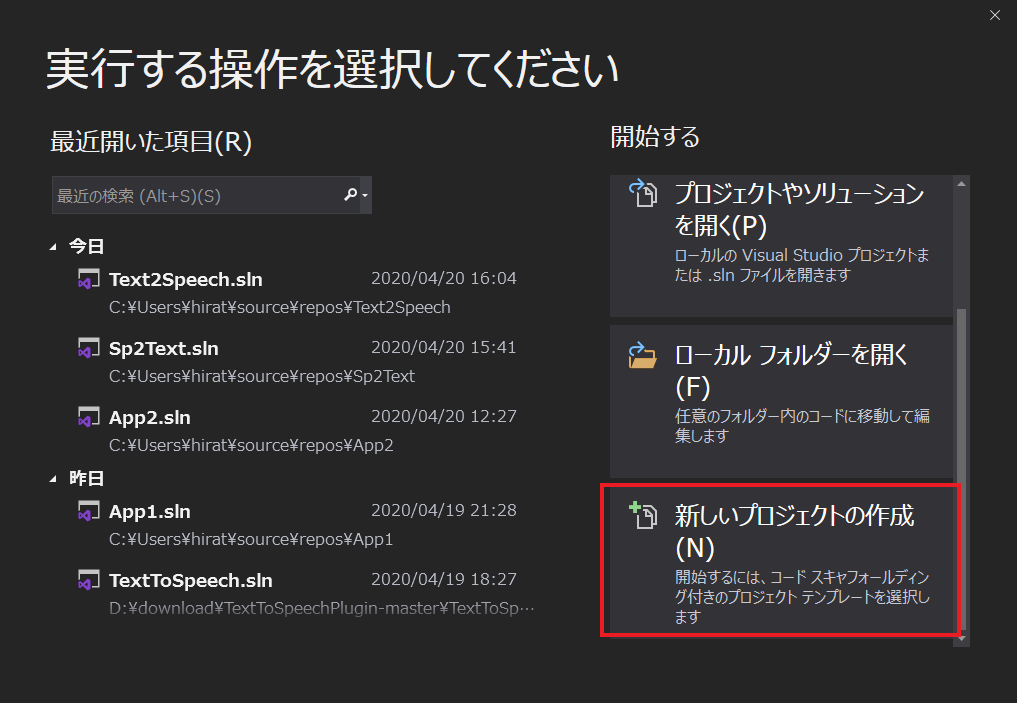Open search options dropdown arrow beside magnifier

(365, 196)
